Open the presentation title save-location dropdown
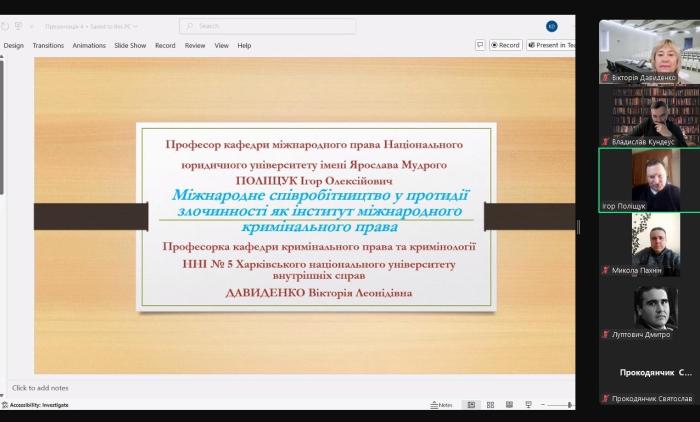Screen dimensions: 700x422 [x=137, y=26]
